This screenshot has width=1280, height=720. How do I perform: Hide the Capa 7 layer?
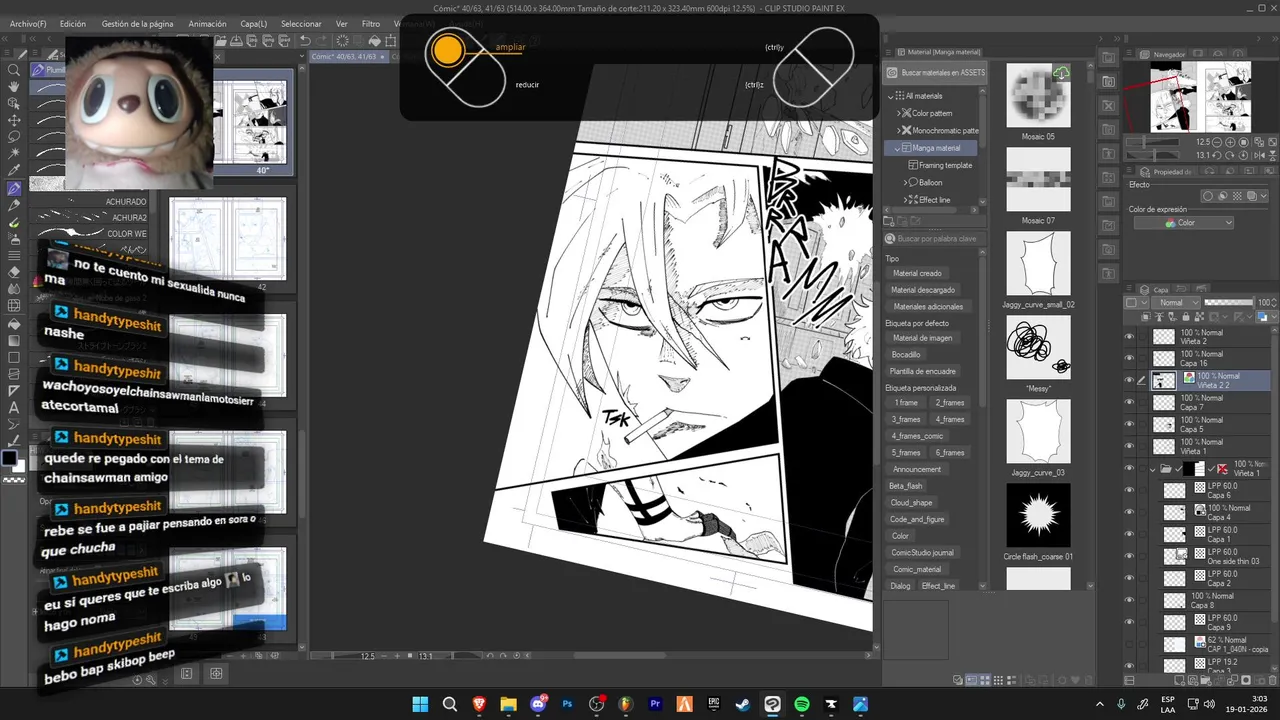click(1129, 402)
